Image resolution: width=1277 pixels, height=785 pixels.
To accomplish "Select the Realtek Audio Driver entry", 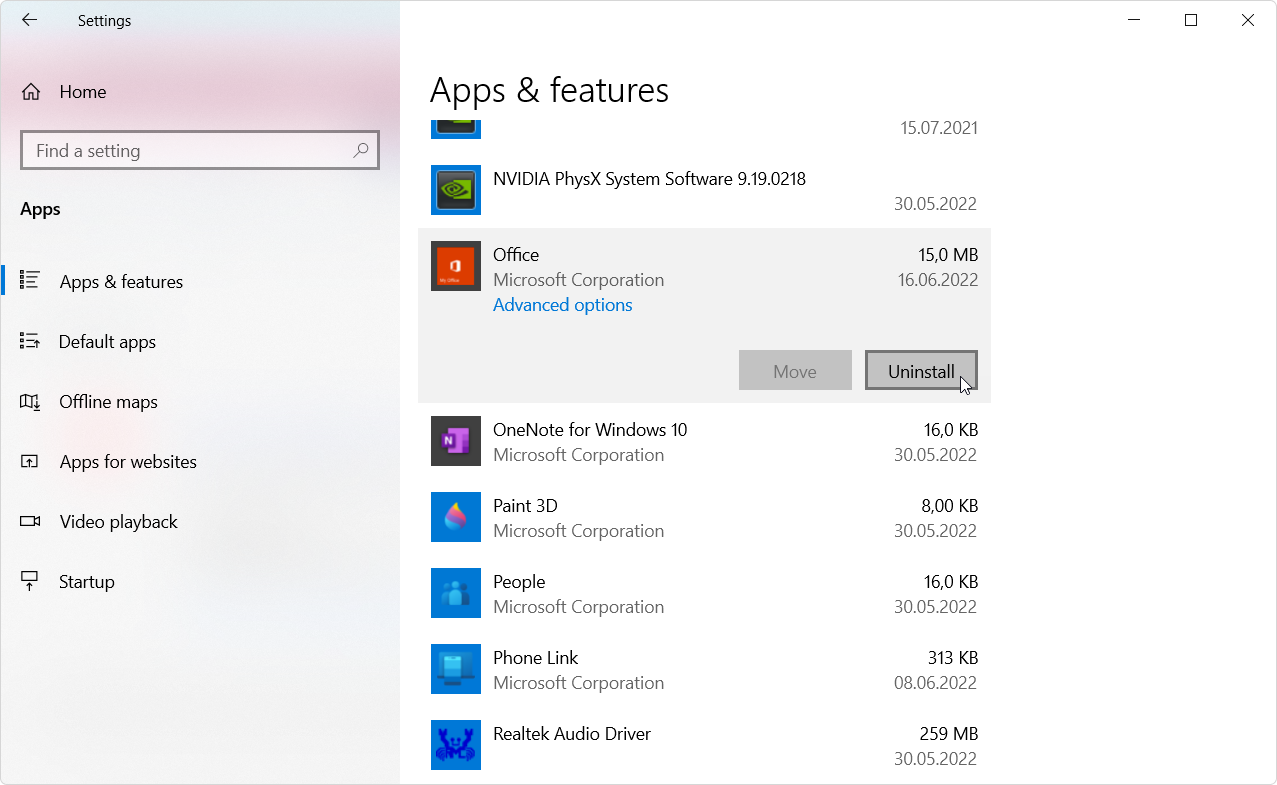I will point(704,745).
